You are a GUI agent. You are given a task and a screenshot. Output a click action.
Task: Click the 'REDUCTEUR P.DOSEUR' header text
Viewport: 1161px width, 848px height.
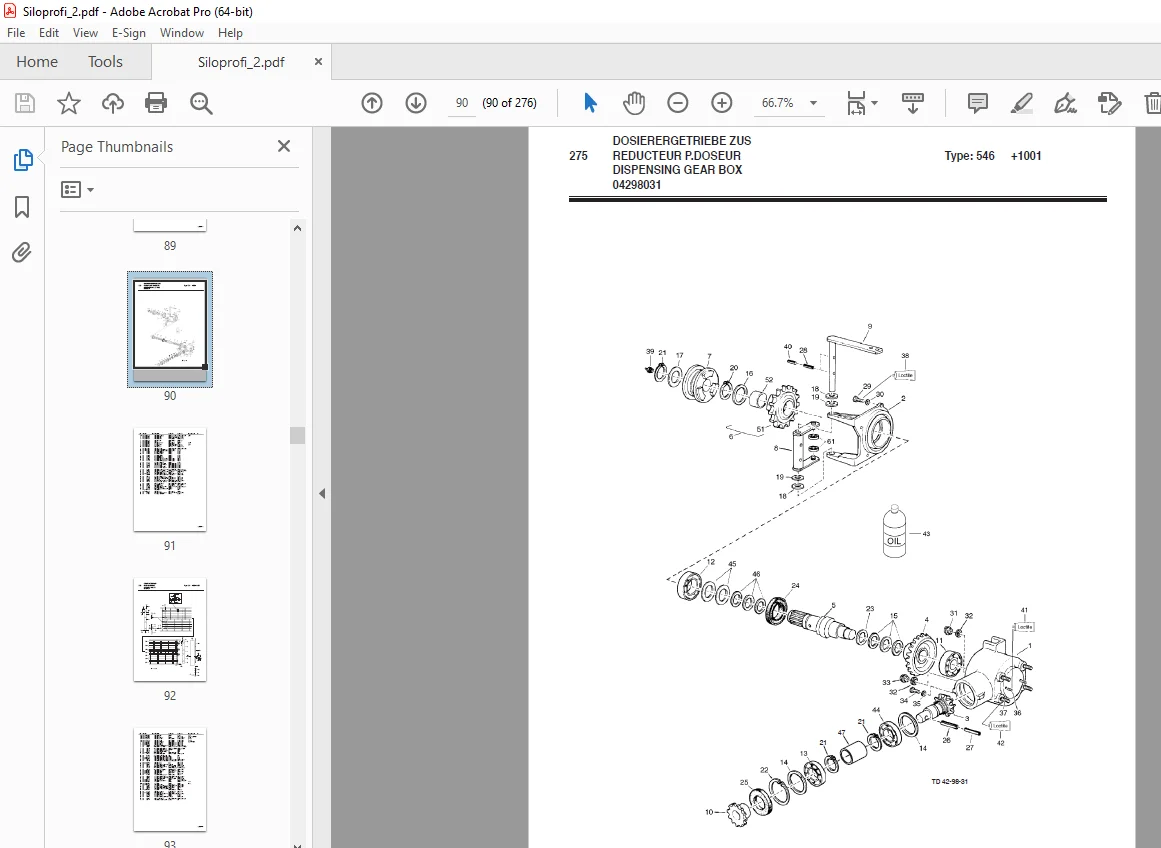pyautogui.click(x=676, y=156)
